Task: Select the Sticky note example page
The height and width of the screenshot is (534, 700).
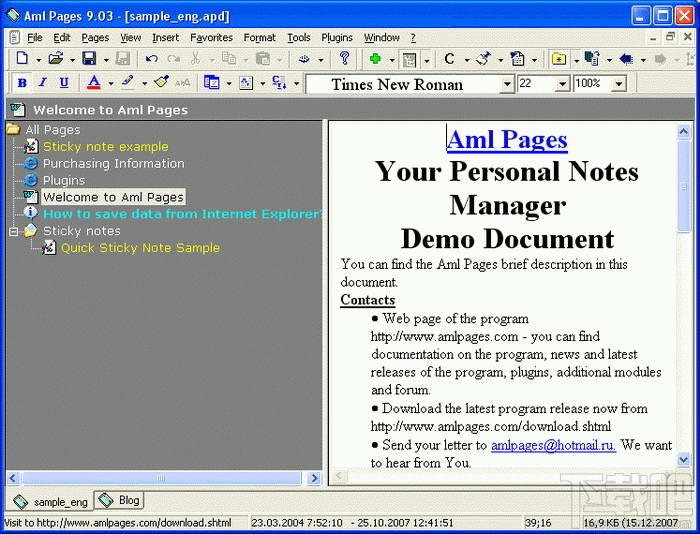Action: (106, 146)
